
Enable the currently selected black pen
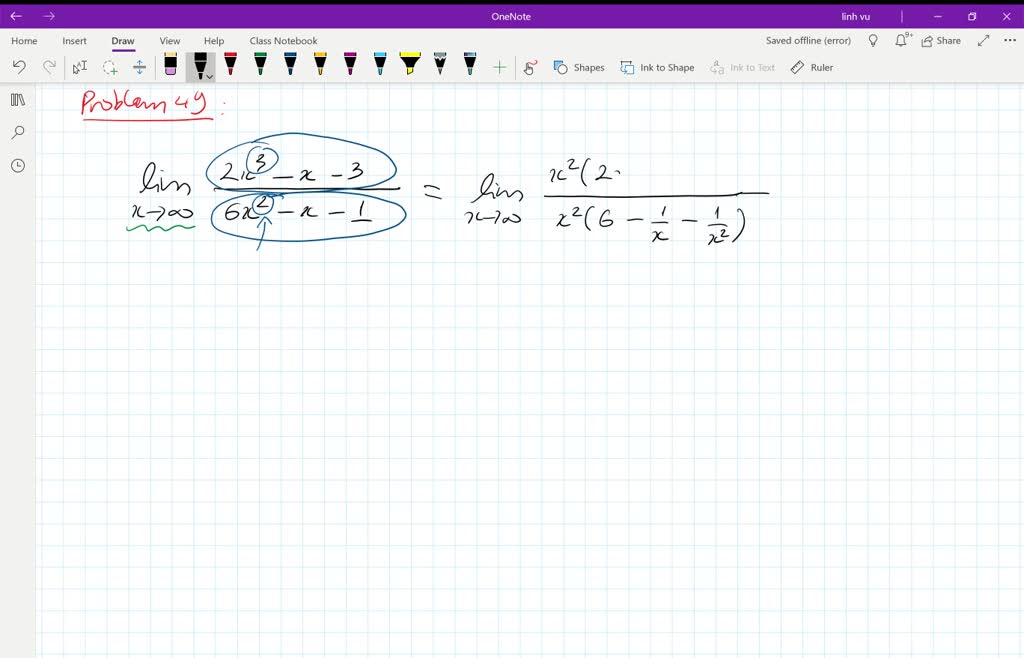click(x=199, y=64)
